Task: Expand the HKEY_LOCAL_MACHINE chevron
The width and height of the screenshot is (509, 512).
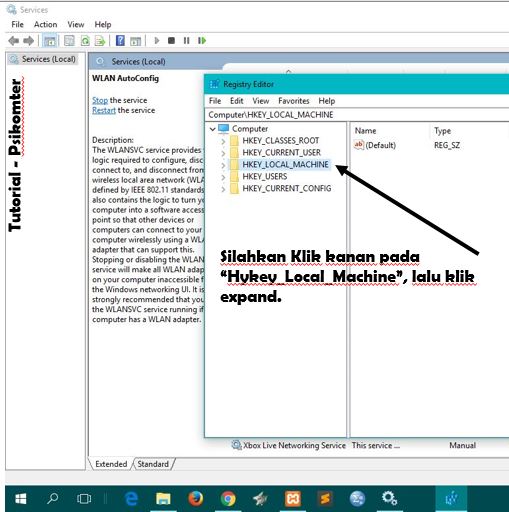Action: pos(223,165)
